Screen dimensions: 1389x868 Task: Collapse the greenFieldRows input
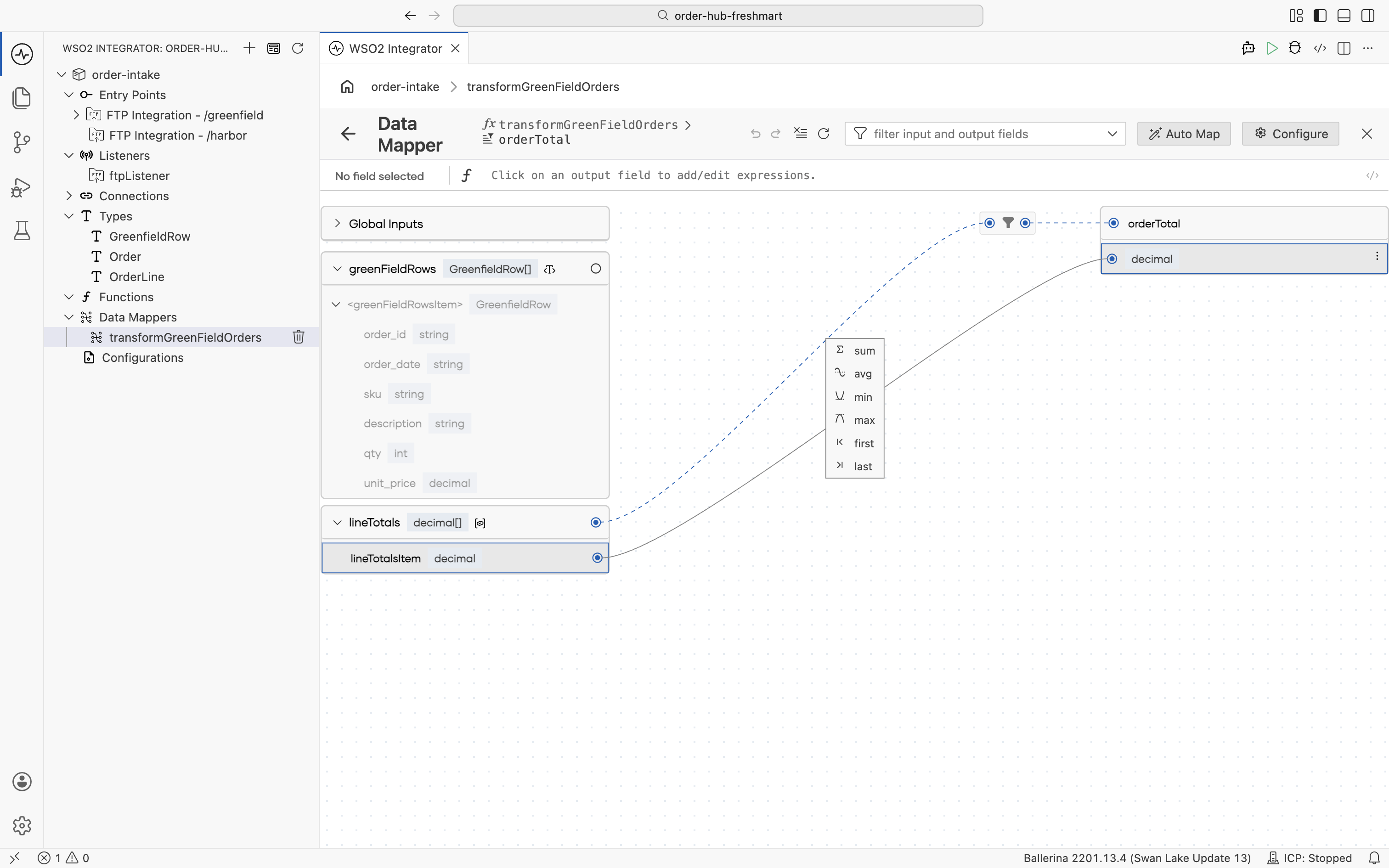[x=338, y=269]
